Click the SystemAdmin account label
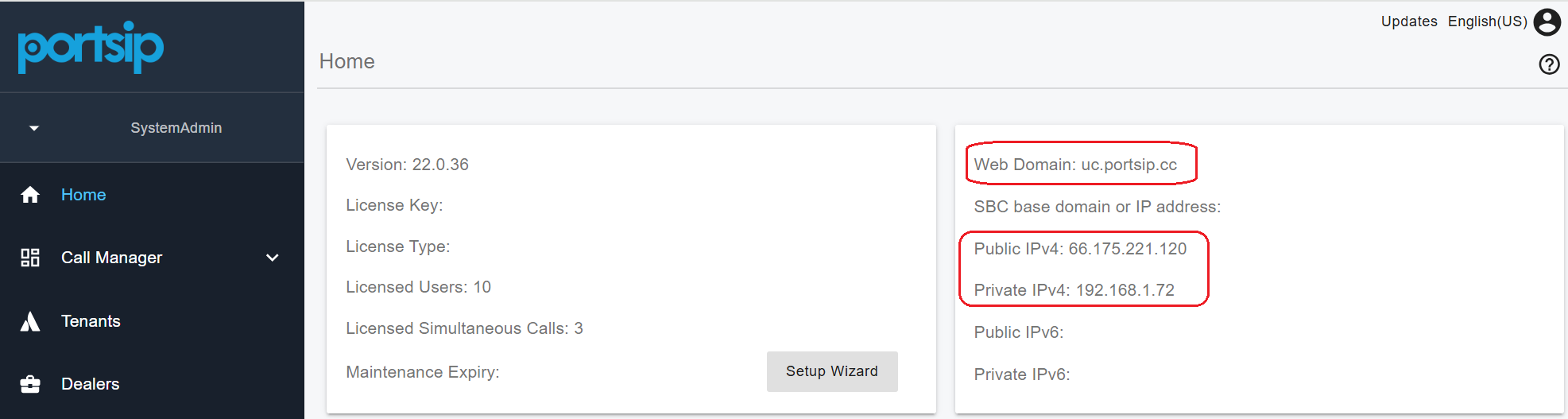 pyautogui.click(x=176, y=128)
